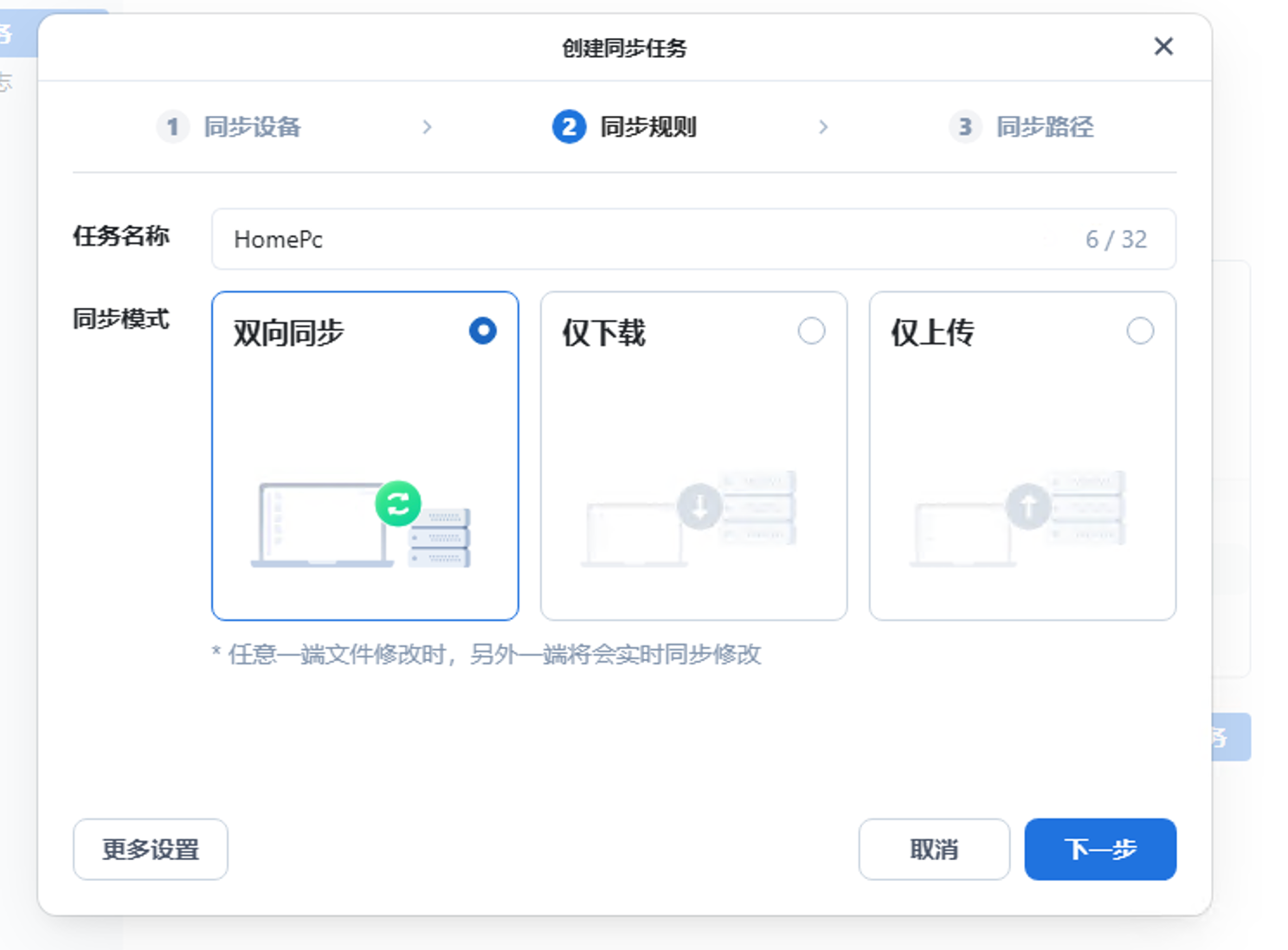This screenshot has width=1288, height=950.
Task: Select the 双向同步 radio button
Action: pos(483,331)
